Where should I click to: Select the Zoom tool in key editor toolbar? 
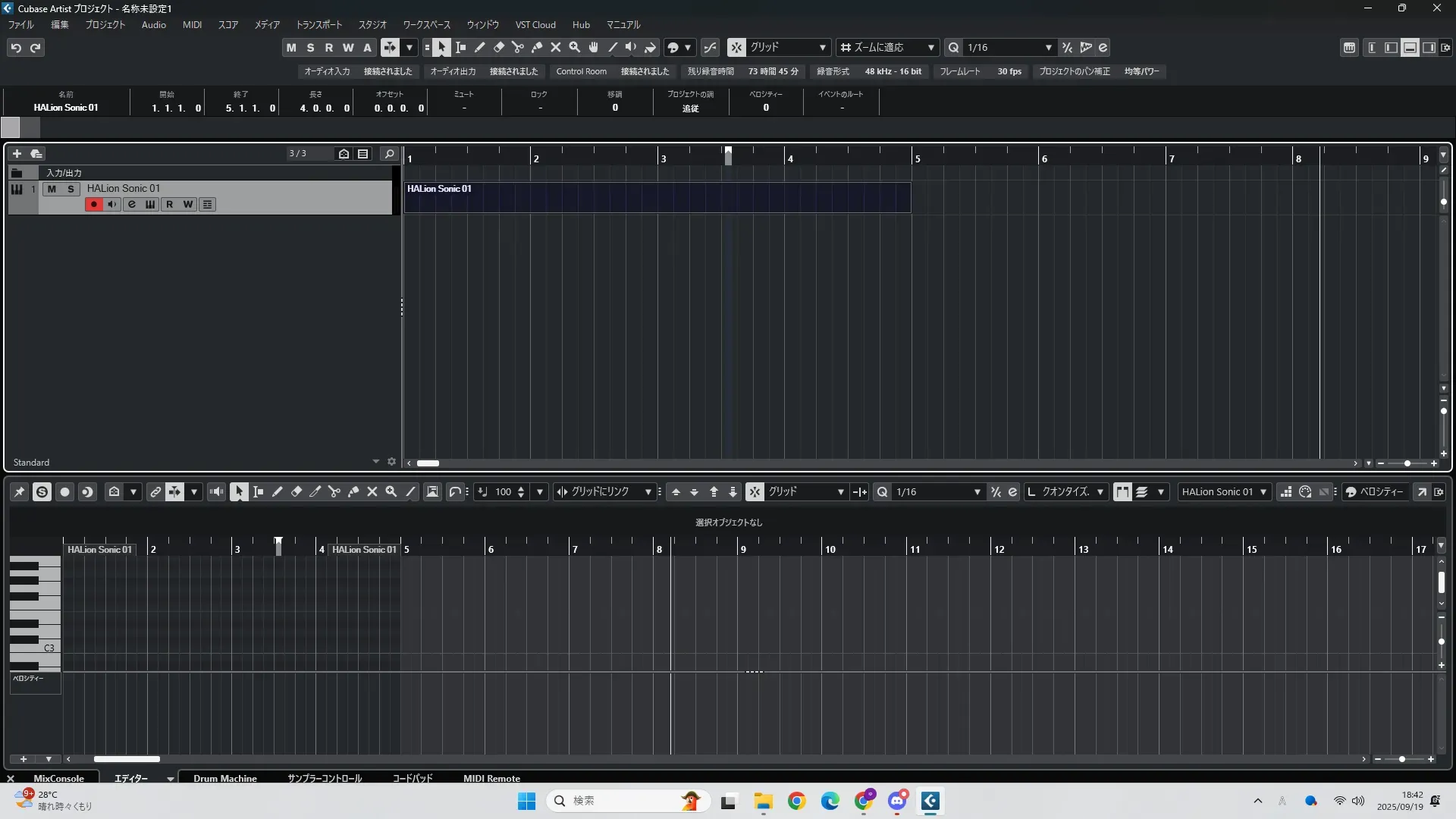[x=391, y=491]
